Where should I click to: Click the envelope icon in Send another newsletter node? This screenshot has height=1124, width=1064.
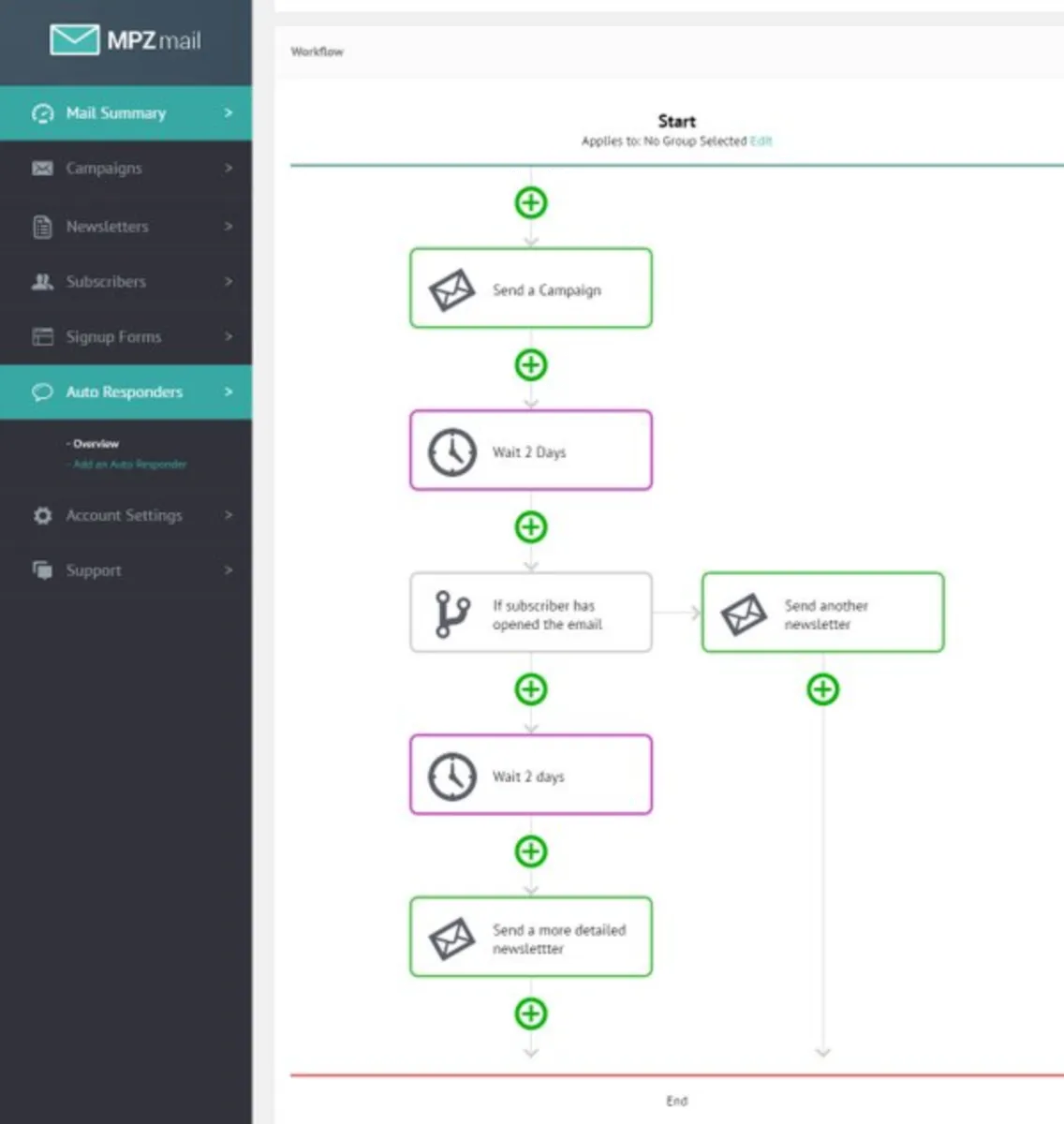click(x=743, y=613)
